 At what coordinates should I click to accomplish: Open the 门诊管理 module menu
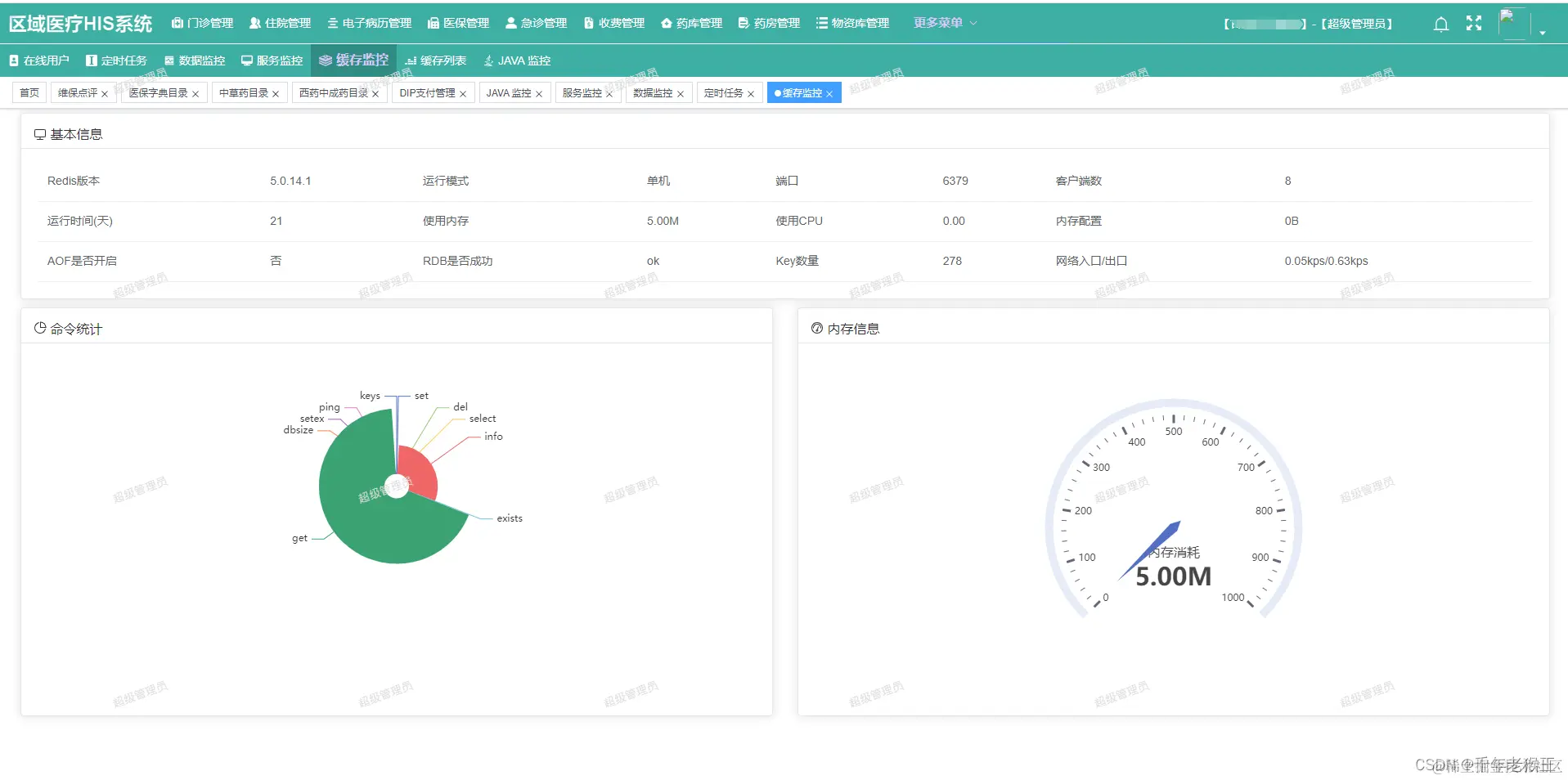(201, 23)
